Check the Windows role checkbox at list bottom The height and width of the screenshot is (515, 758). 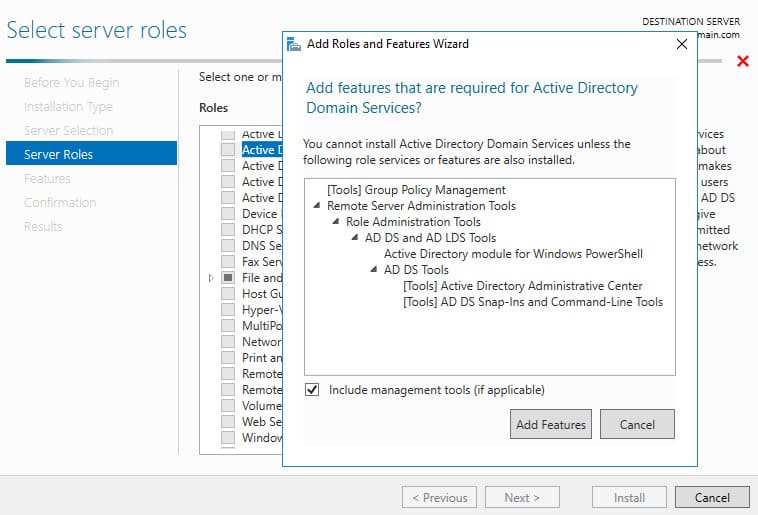point(228,437)
